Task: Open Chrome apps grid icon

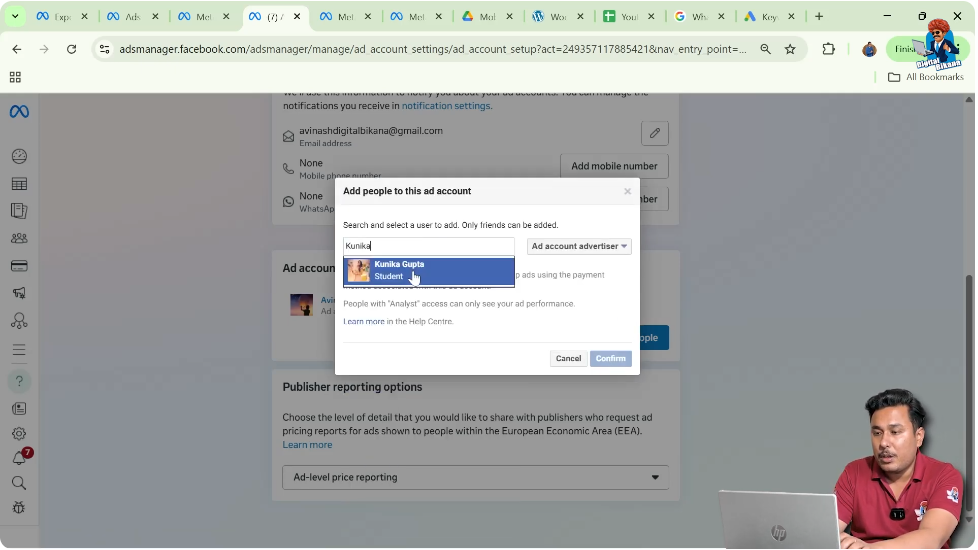Action: (15, 77)
